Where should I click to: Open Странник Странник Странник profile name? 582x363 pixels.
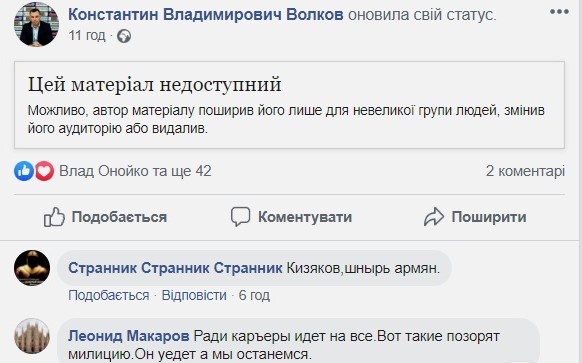(x=175, y=268)
